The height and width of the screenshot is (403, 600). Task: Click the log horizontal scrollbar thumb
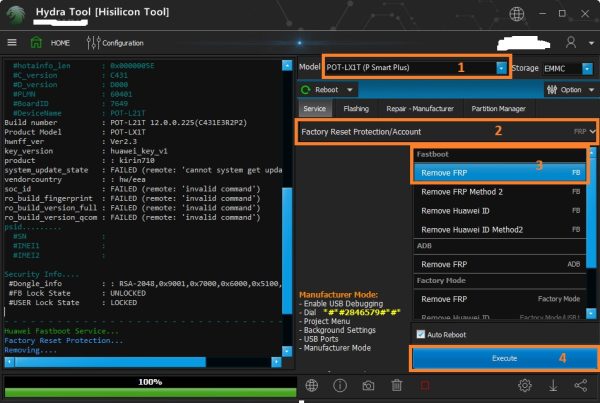pyautogui.click(x=110, y=362)
